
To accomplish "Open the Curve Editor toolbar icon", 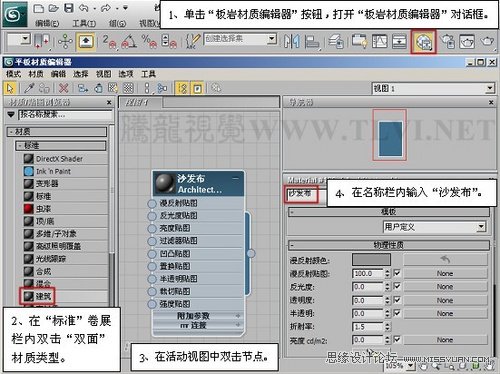I will point(380,42).
